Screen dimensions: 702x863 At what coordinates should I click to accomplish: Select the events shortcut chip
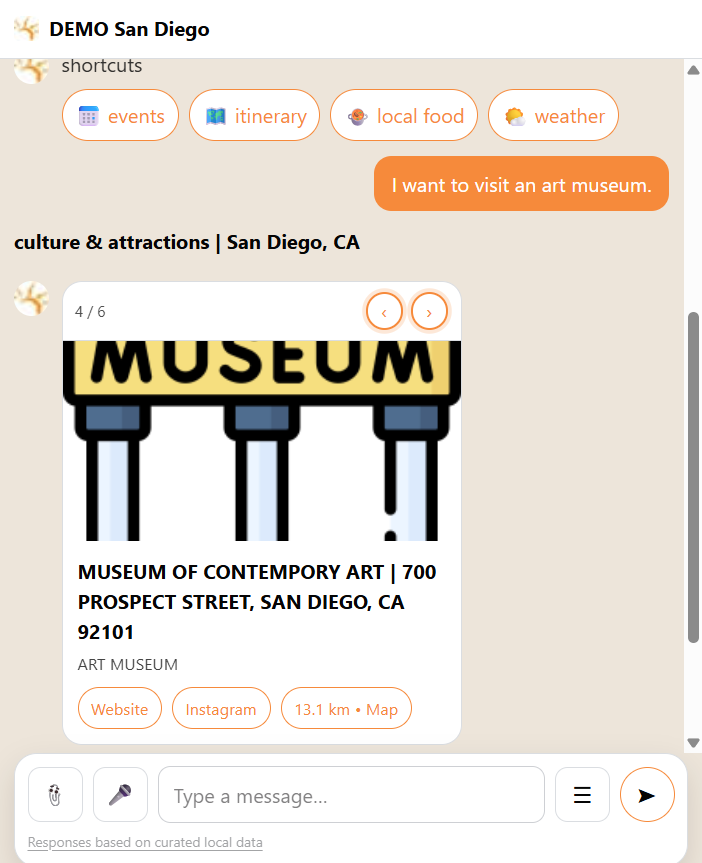[x=121, y=116]
